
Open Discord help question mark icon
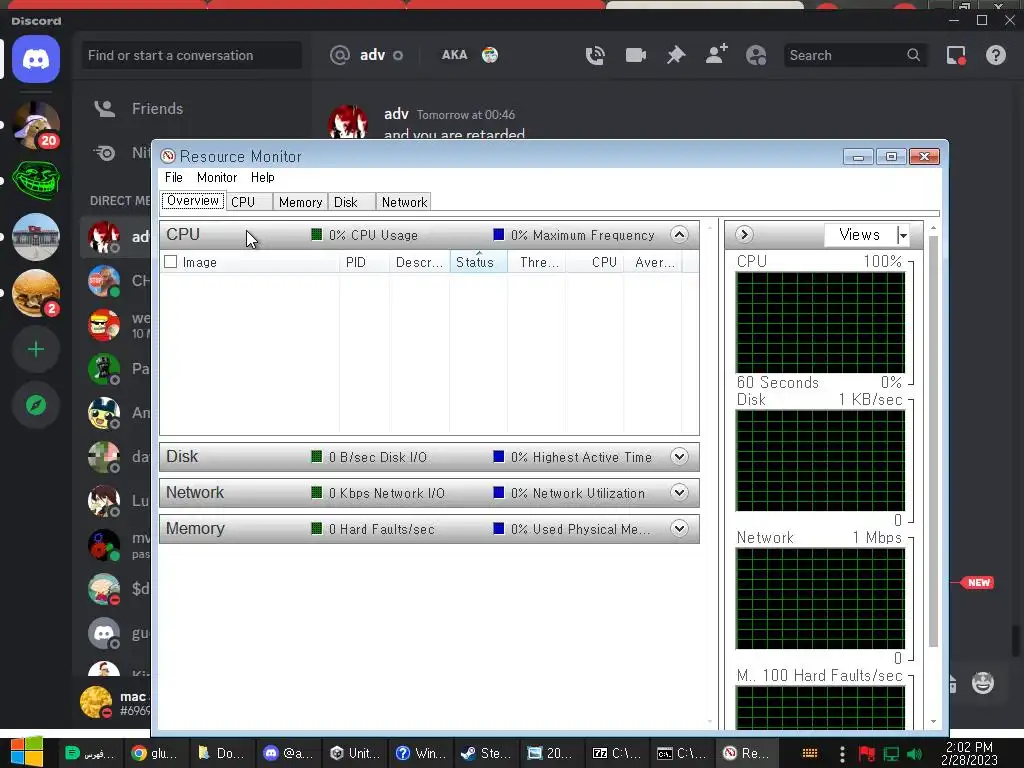tap(996, 56)
